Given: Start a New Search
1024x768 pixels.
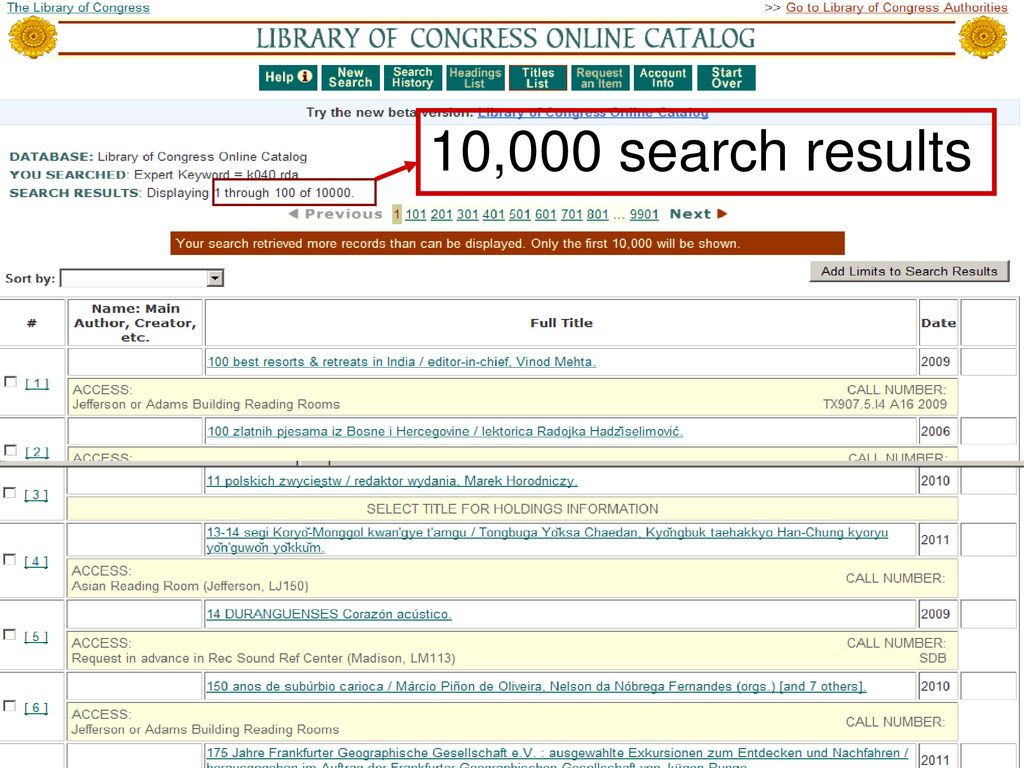Looking at the screenshot, I should pos(350,77).
